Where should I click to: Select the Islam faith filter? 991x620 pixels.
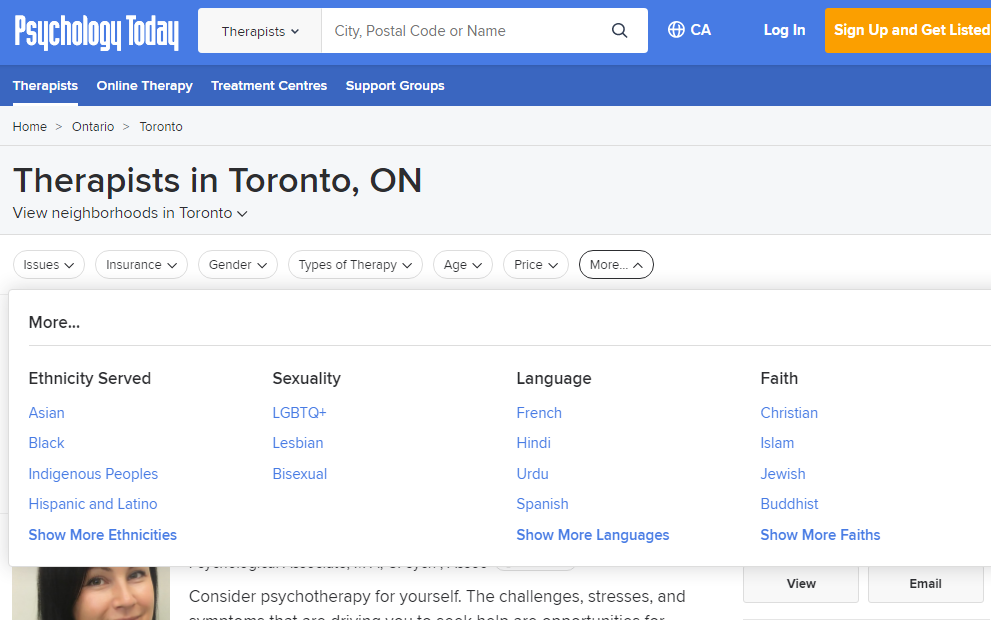click(x=777, y=443)
